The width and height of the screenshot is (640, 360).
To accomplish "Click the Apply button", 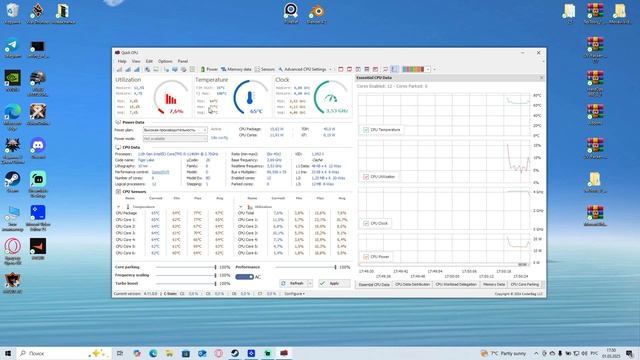I will pyautogui.click(x=334, y=283).
